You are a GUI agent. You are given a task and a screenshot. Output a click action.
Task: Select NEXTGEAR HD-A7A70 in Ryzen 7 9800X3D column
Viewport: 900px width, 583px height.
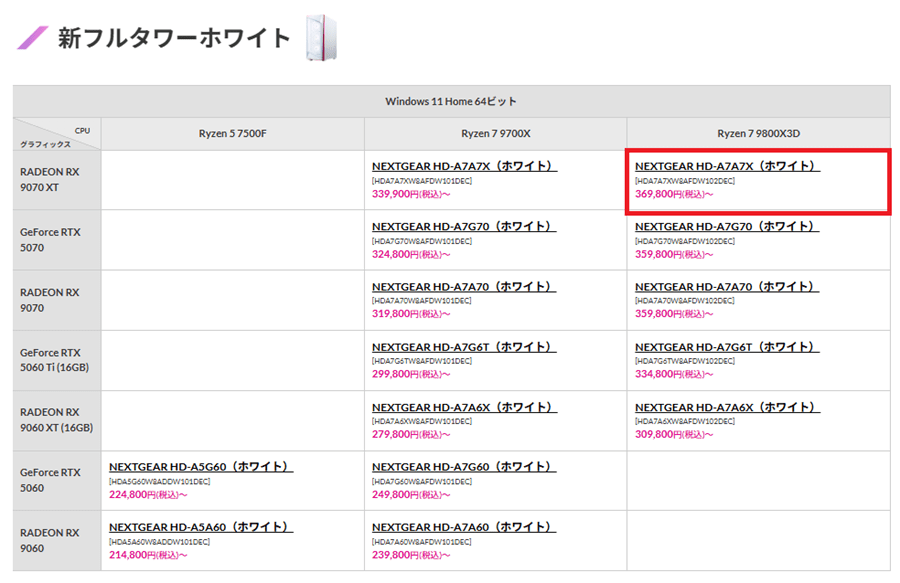point(727,287)
